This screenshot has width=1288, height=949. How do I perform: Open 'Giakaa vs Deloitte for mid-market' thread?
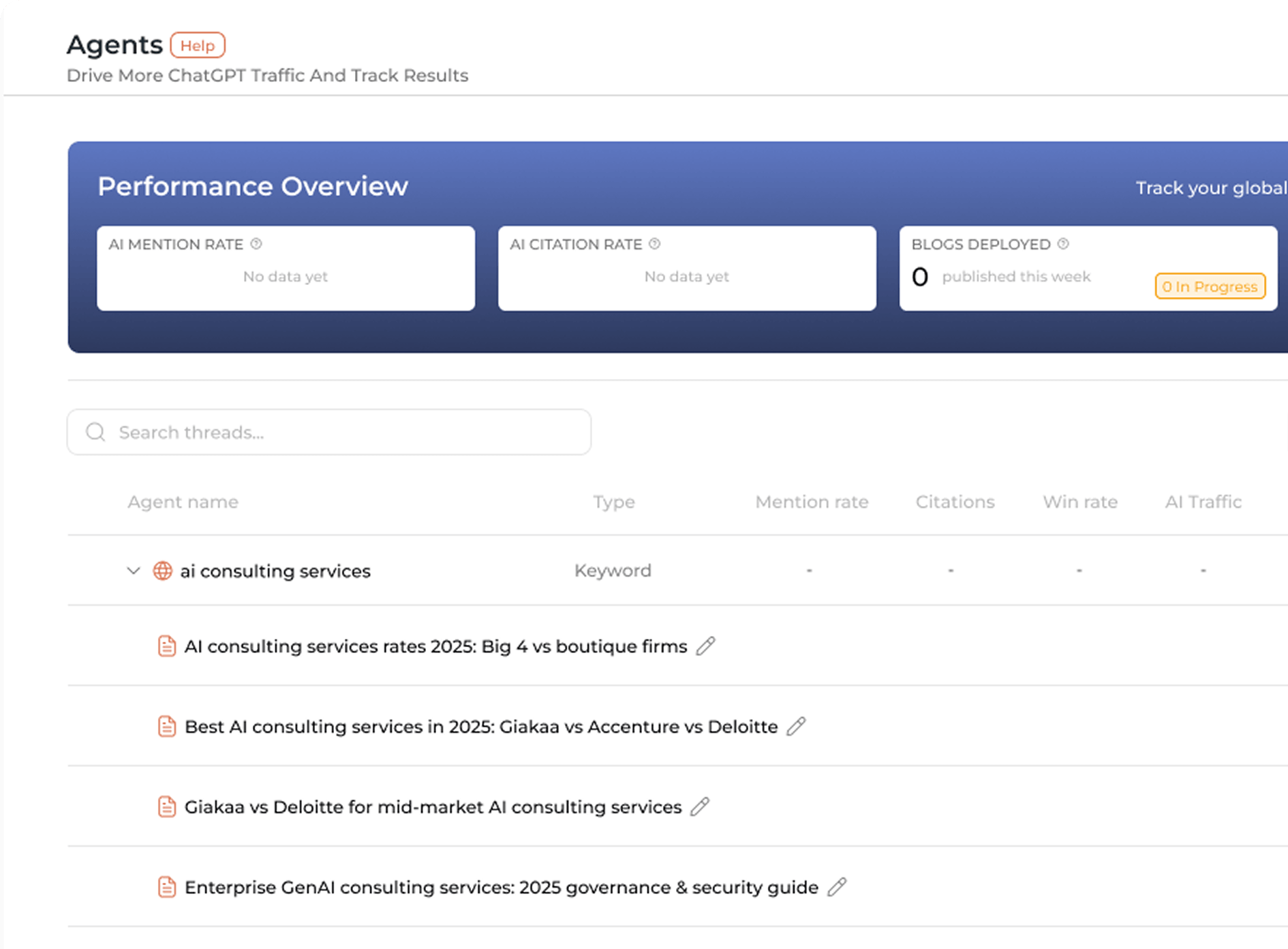click(x=433, y=807)
